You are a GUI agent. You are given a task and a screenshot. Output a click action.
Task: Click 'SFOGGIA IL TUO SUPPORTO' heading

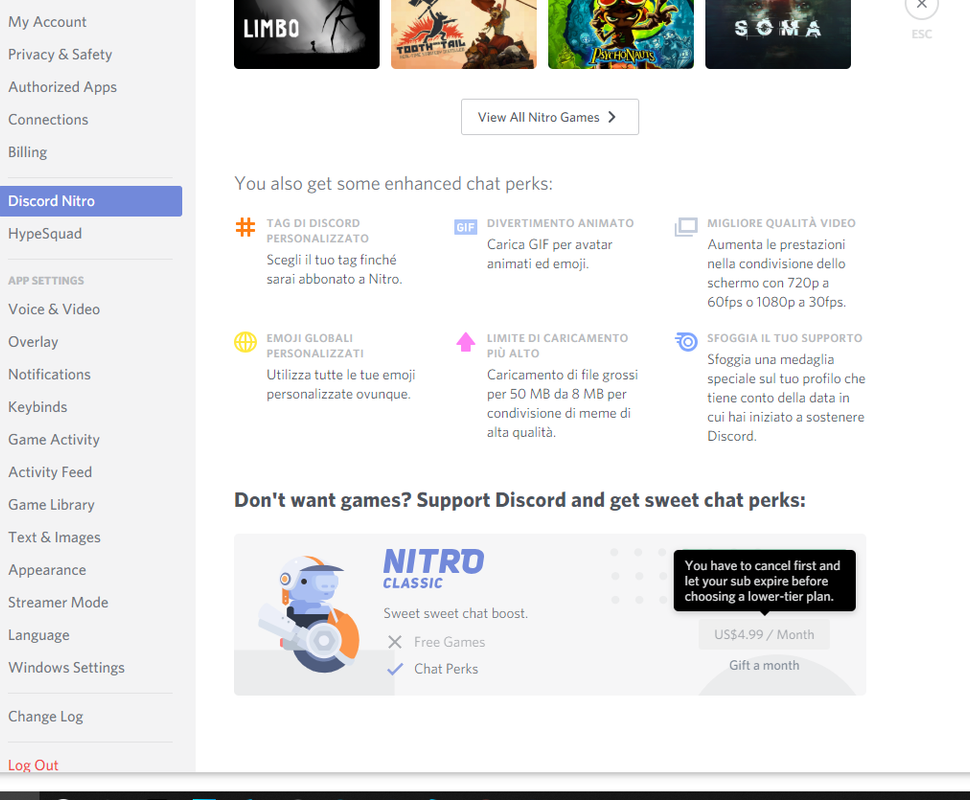pyautogui.click(x=784, y=338)
